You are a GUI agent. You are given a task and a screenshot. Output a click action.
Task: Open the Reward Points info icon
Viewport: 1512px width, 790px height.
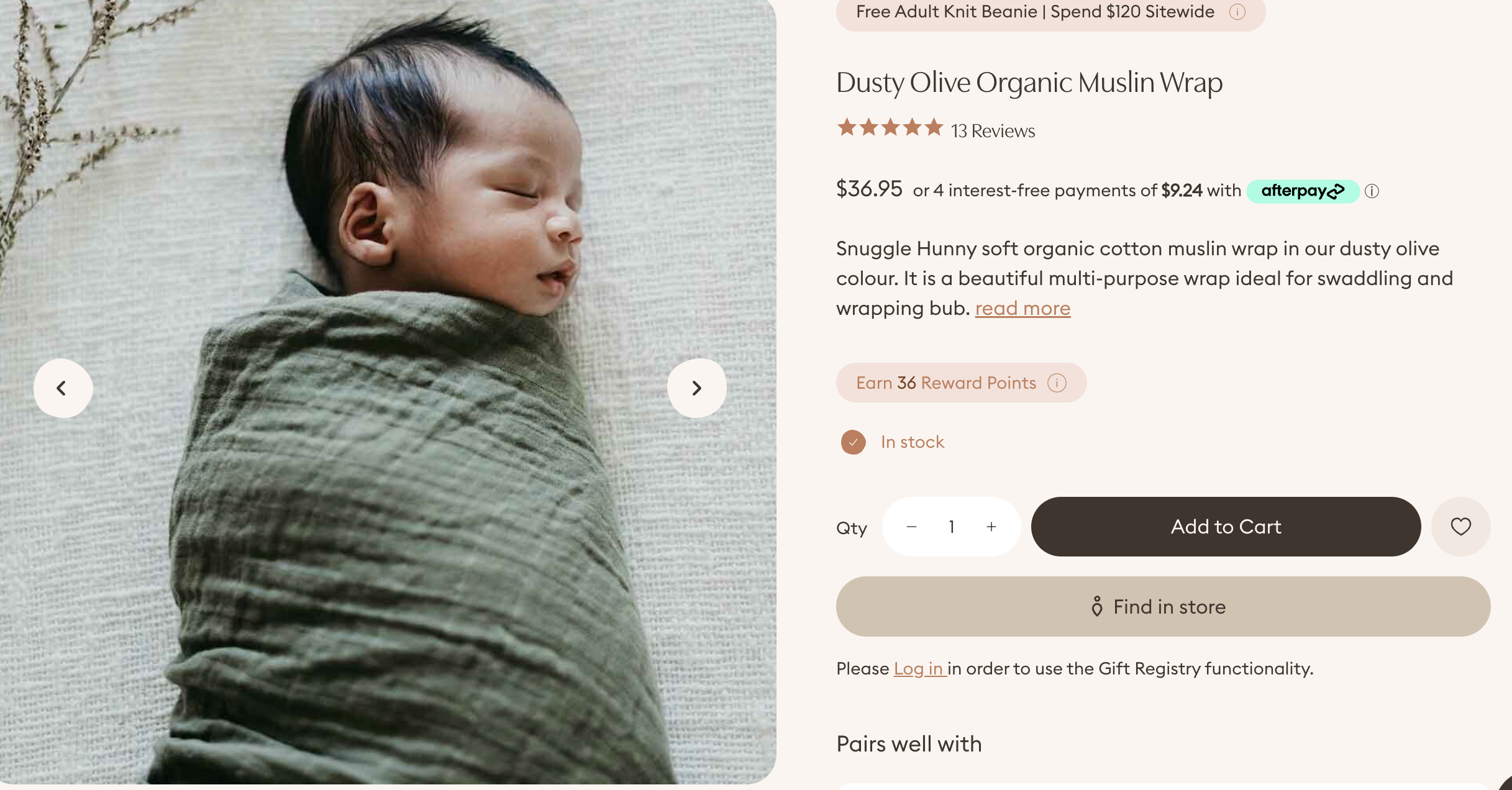1057,383
